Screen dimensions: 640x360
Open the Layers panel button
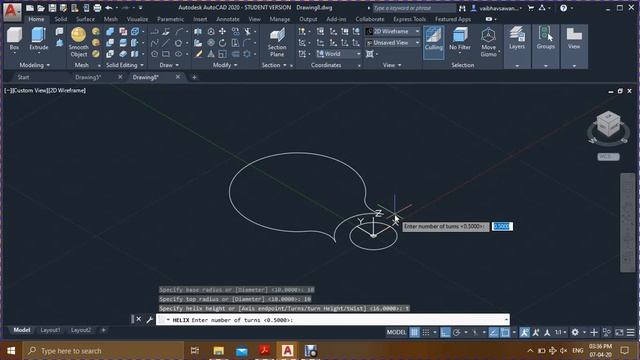click(x=517, y=46)
